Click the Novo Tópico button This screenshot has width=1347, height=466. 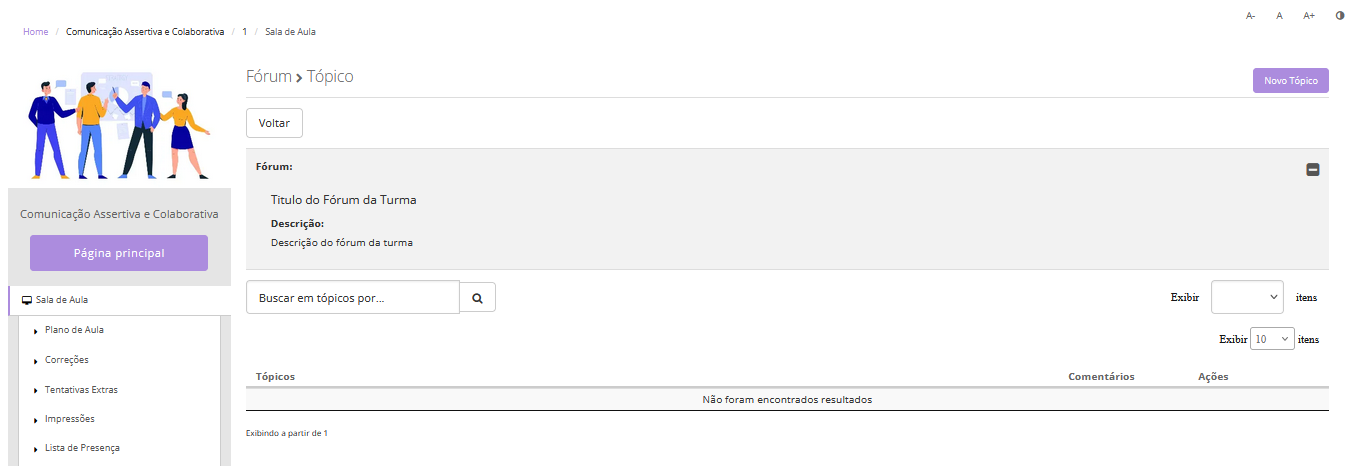[1290, 81]
